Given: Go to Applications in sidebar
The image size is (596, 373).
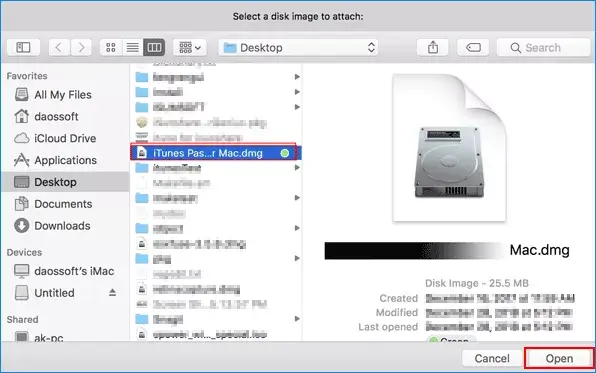Looking at the screenshot, I should coord(65,160).
